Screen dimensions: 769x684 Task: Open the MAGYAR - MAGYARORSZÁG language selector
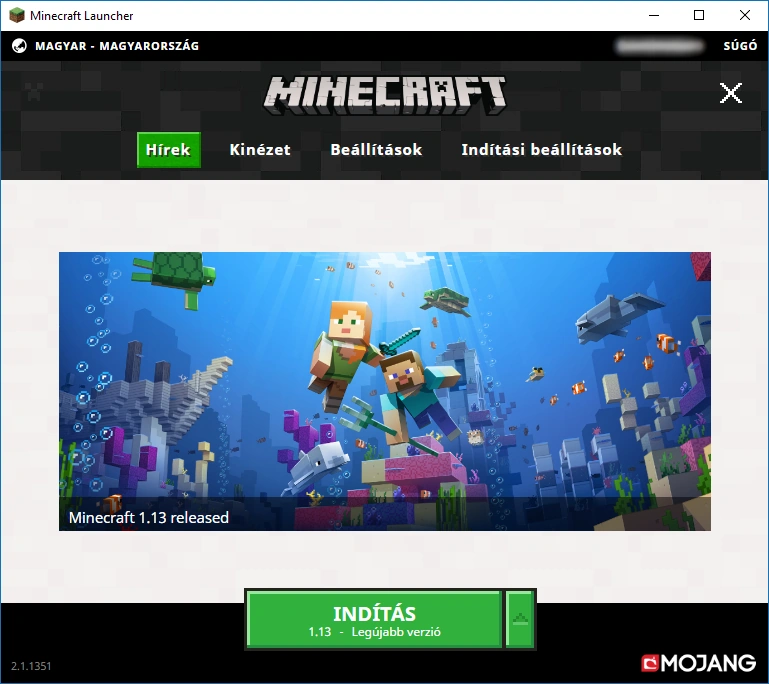point(117,46)
